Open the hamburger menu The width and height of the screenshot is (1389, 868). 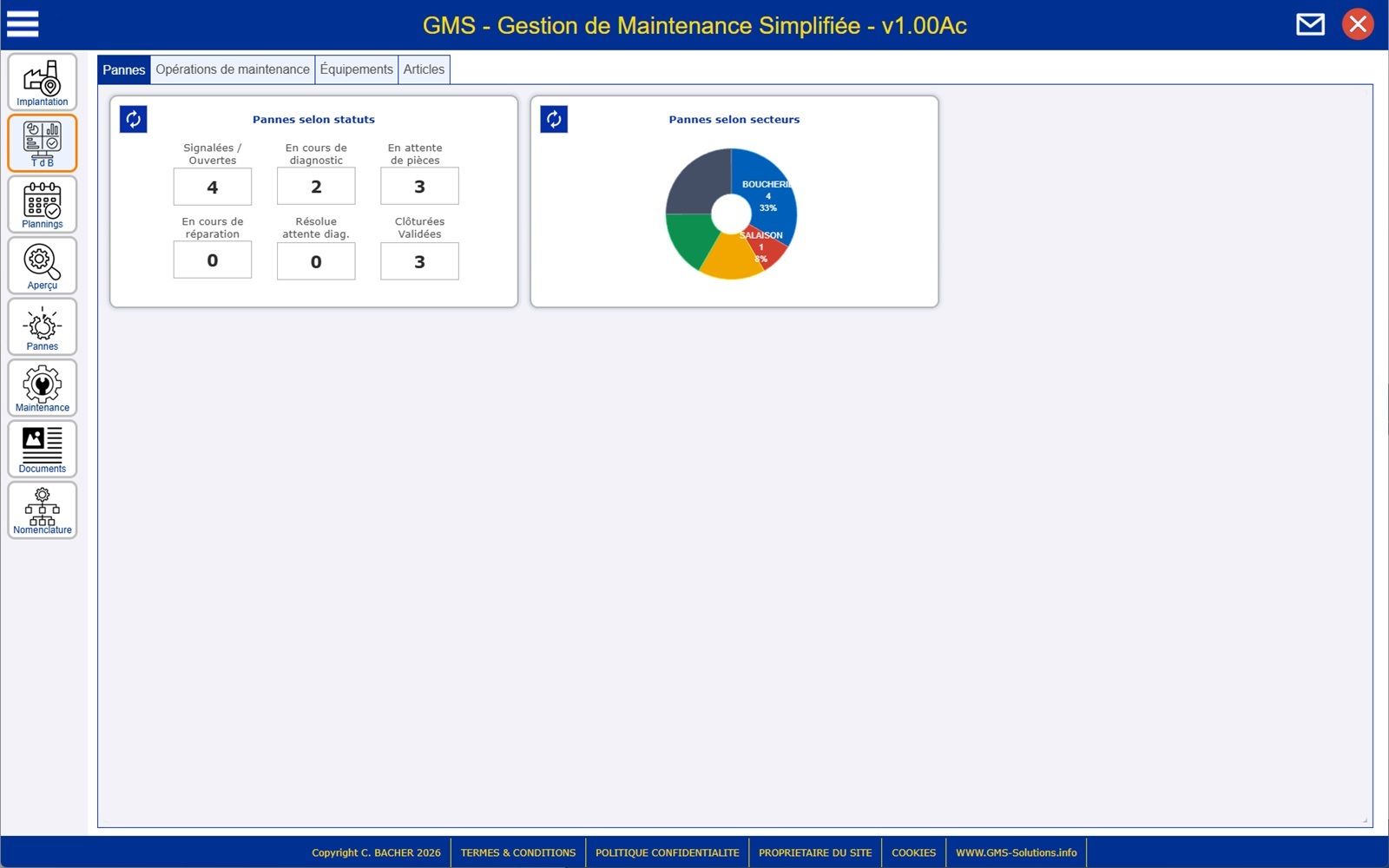[23, 23]
